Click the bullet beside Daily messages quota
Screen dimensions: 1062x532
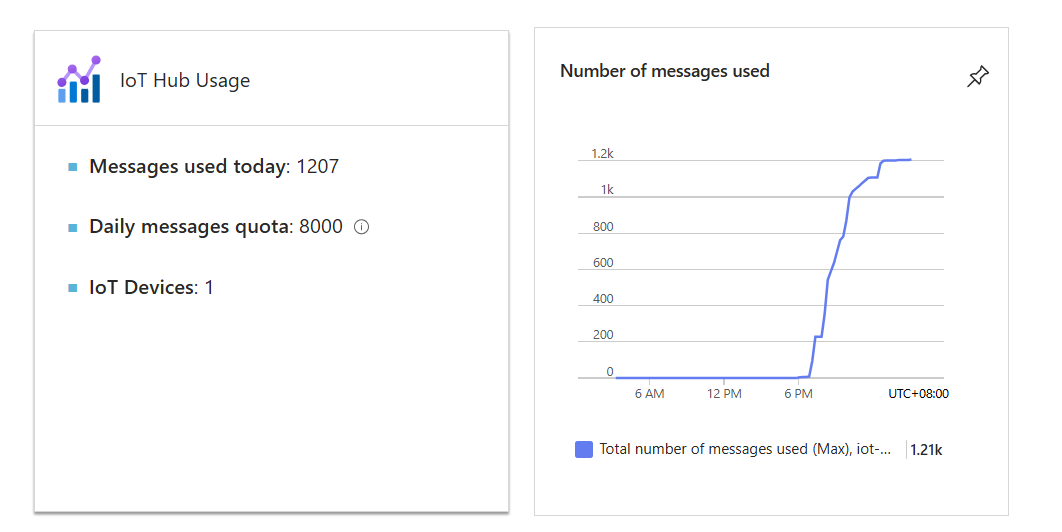72,228
